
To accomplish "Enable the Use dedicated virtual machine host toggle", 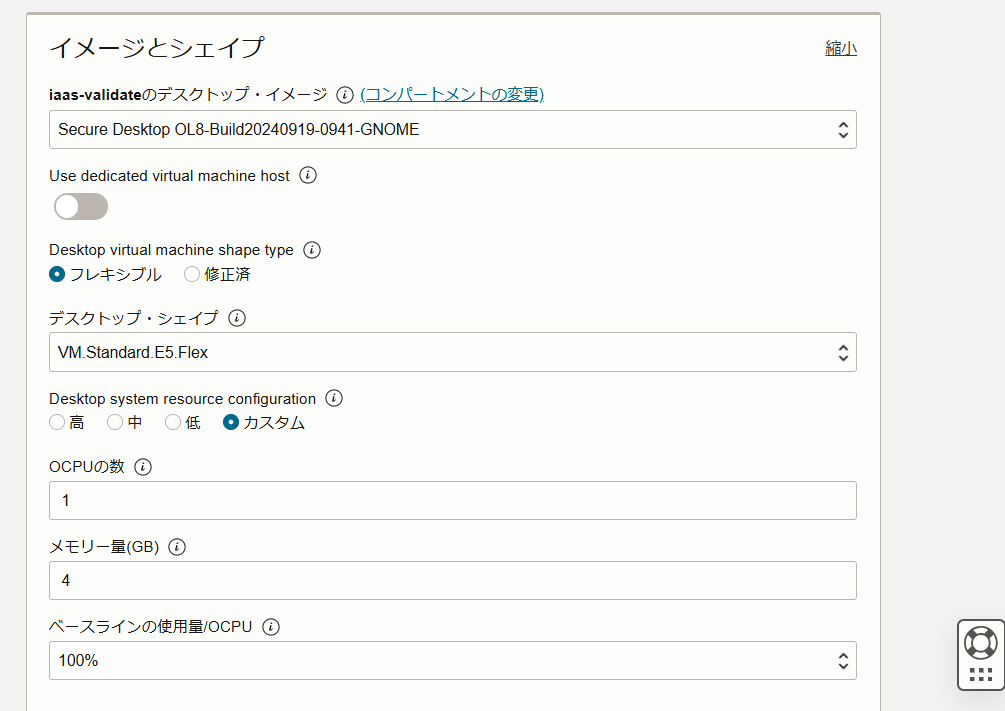I will pyautogui.click(x=80, y=206).
